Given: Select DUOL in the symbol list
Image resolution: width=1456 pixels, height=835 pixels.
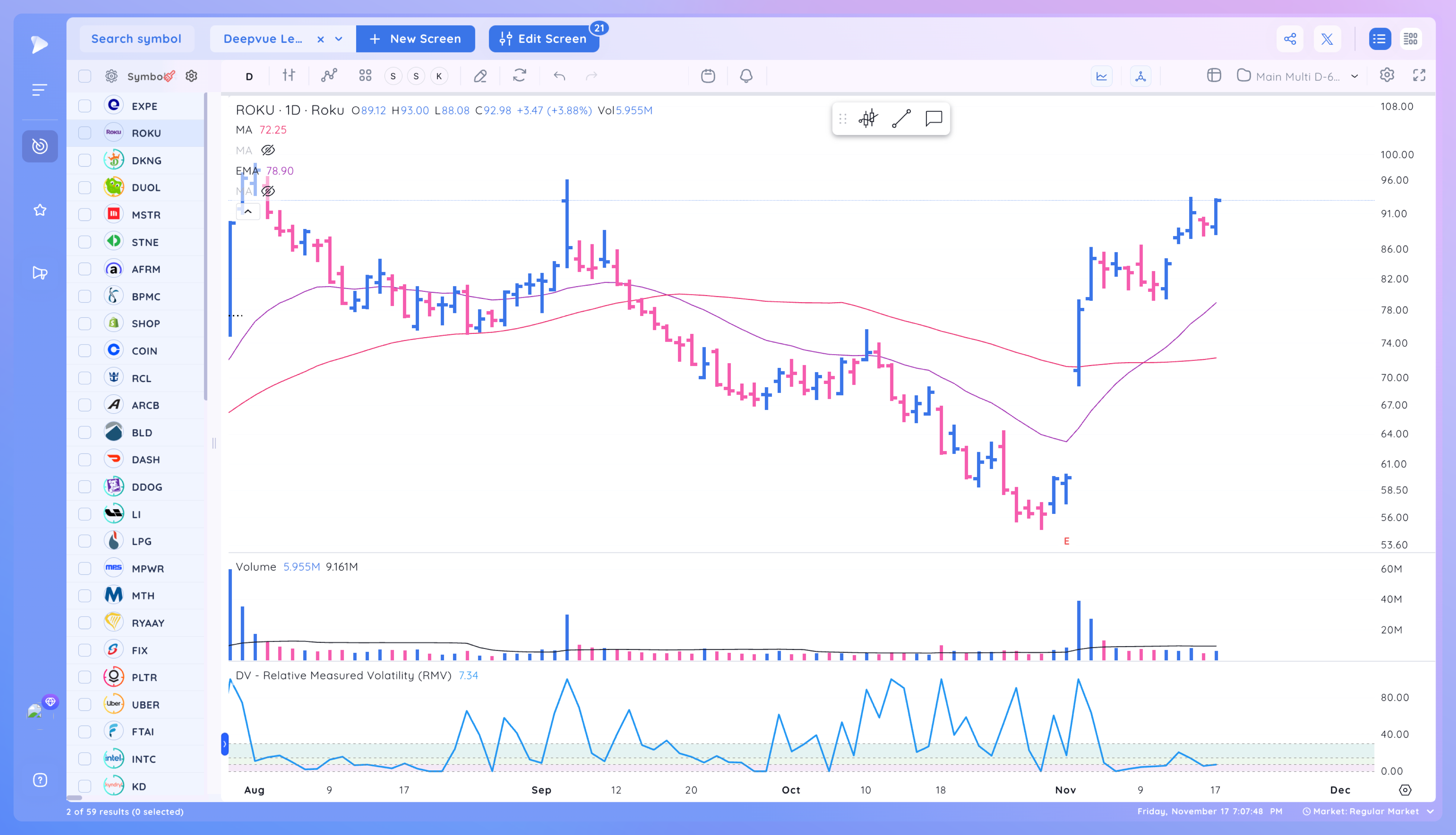Looking at the screenshot, I should tap(136, 187).
